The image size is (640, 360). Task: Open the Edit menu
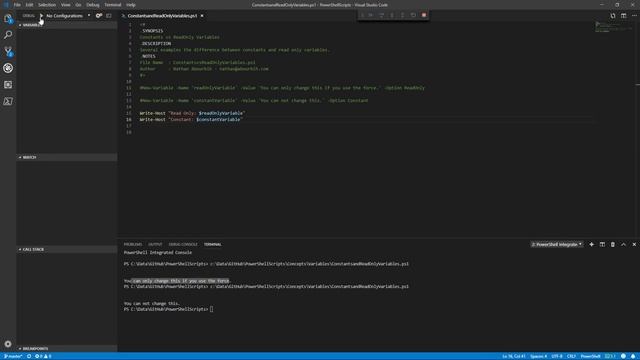click(x=29, y=5)
